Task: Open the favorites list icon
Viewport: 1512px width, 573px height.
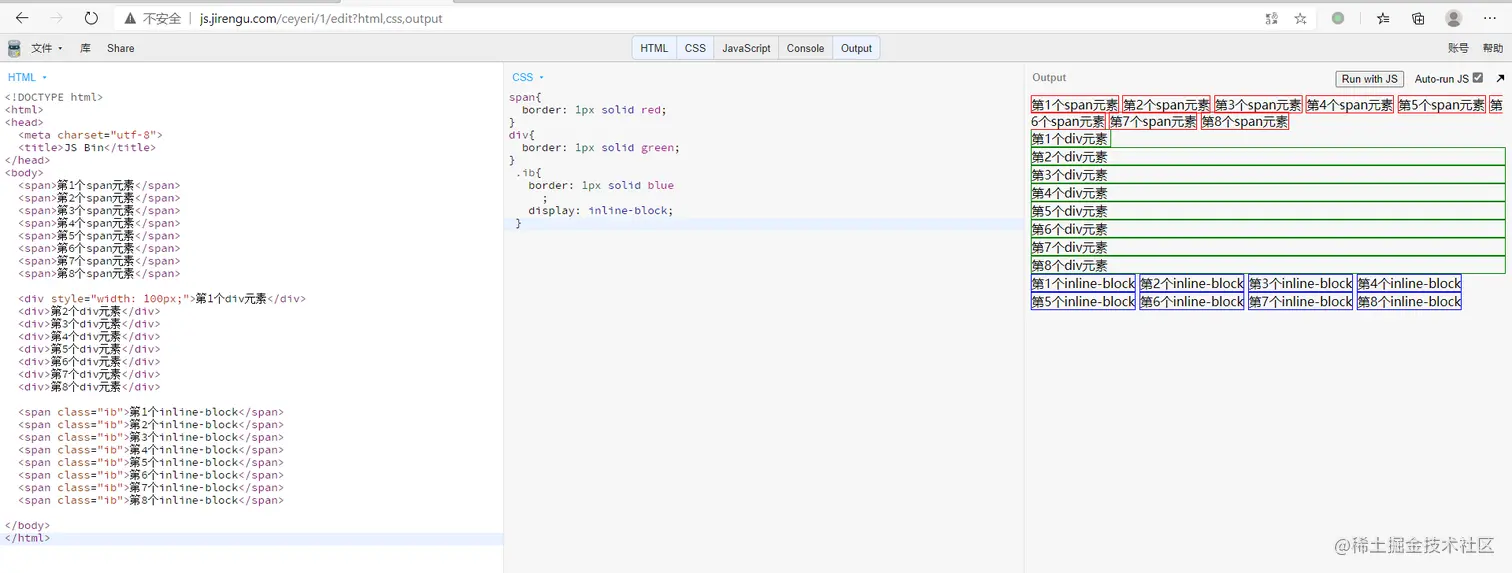Action: point(1383,18)
